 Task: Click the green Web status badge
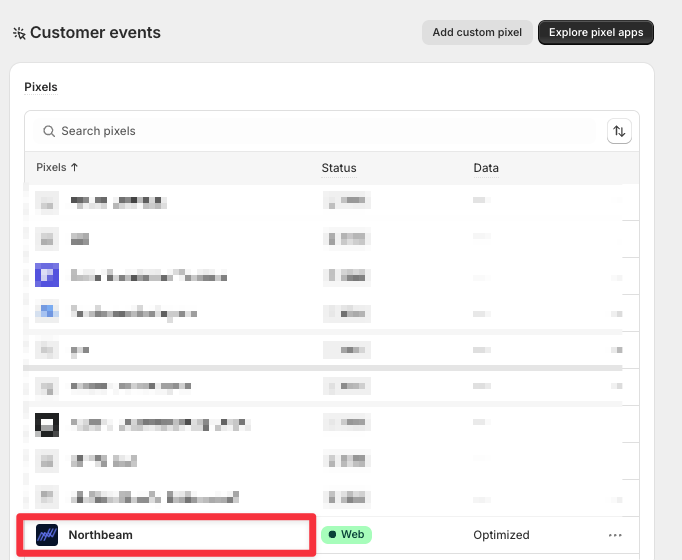pyautogui.click(x=346, y=534)
